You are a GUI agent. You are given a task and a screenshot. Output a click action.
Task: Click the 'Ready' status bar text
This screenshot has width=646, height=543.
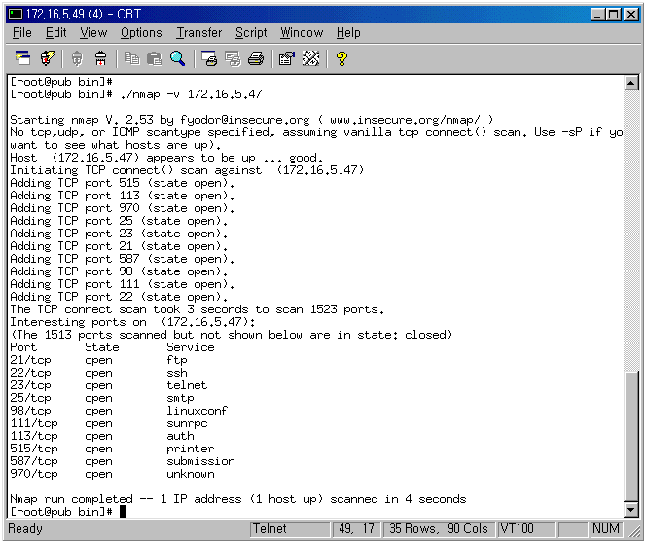click(25, 528)
